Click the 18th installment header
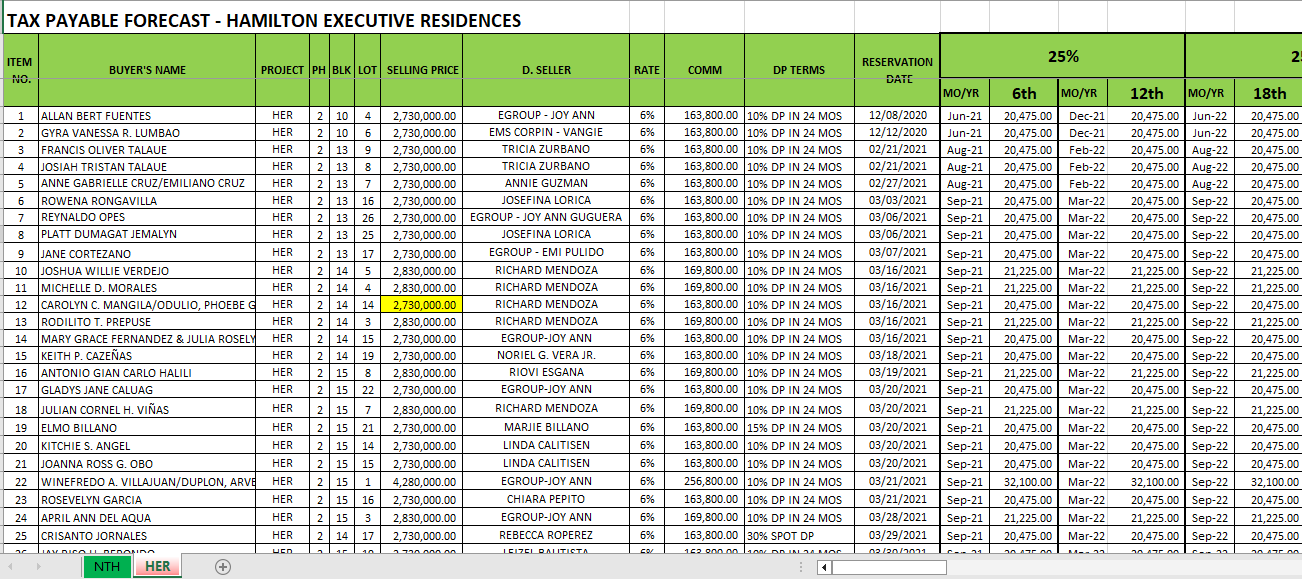This screenshot has height=579, width=1302. 1269,93
